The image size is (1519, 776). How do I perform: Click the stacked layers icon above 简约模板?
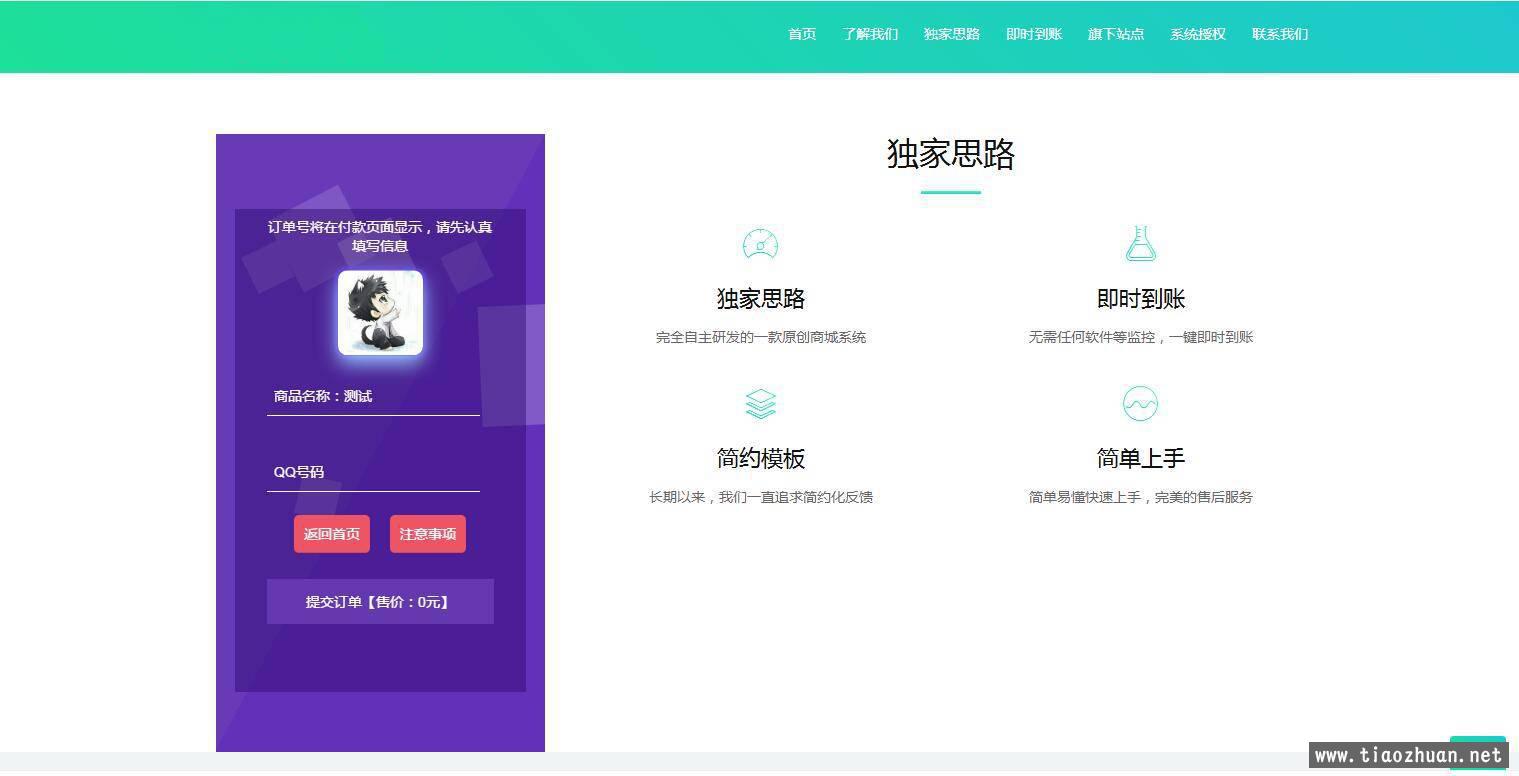click(760, 404)
